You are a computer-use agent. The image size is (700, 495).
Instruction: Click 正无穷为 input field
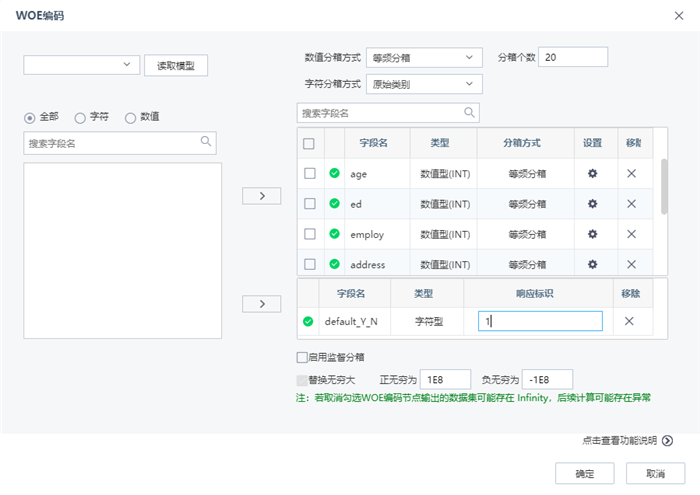click(x=446, y=380)
